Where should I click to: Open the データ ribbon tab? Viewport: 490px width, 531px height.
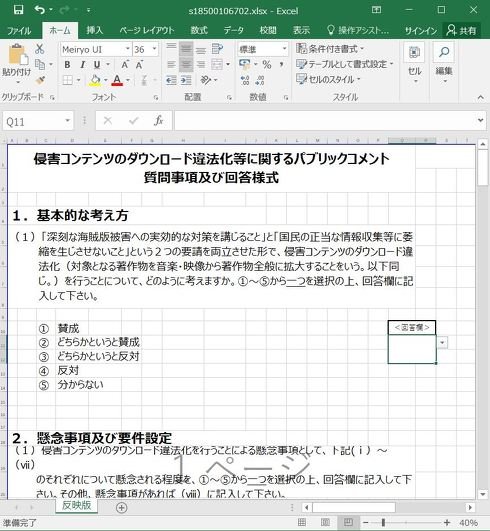[233, 30]
